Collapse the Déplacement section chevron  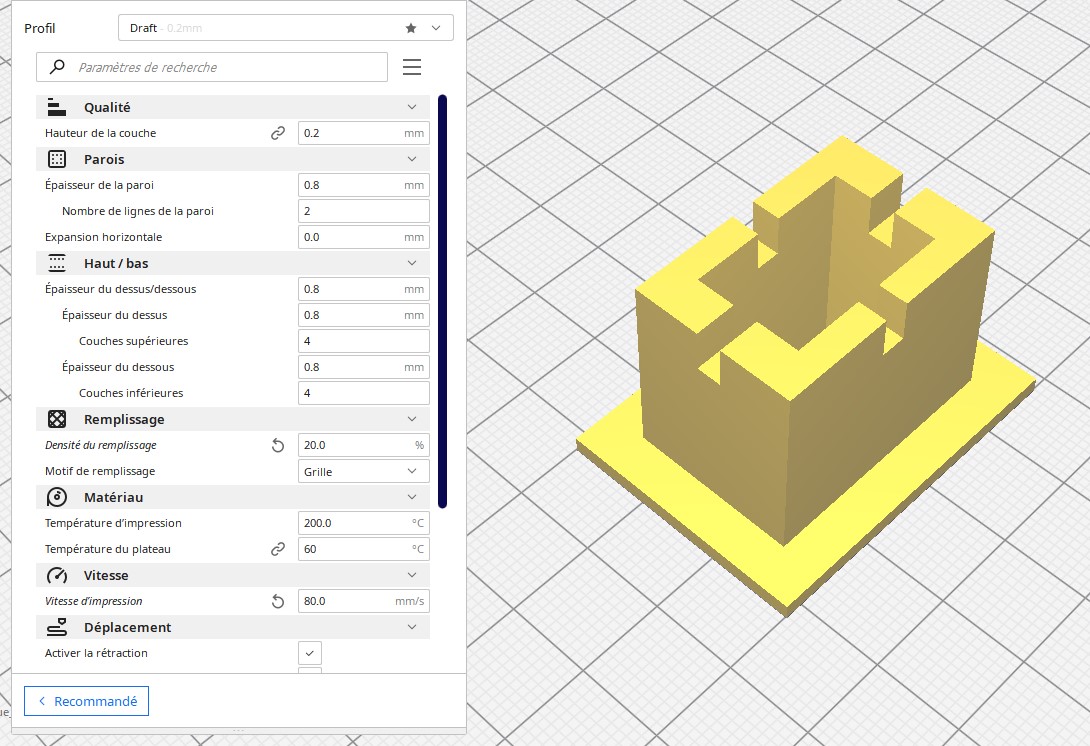click(x=412, y=627)
